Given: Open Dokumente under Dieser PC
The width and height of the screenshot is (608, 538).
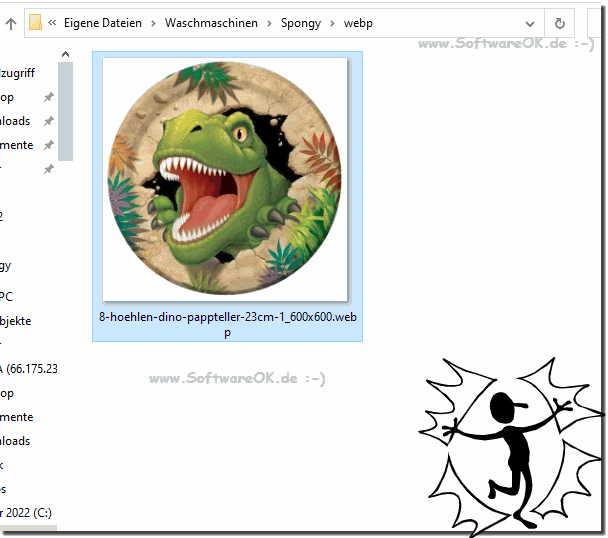Looking at the screenshot, I should (x=17, y=417).
